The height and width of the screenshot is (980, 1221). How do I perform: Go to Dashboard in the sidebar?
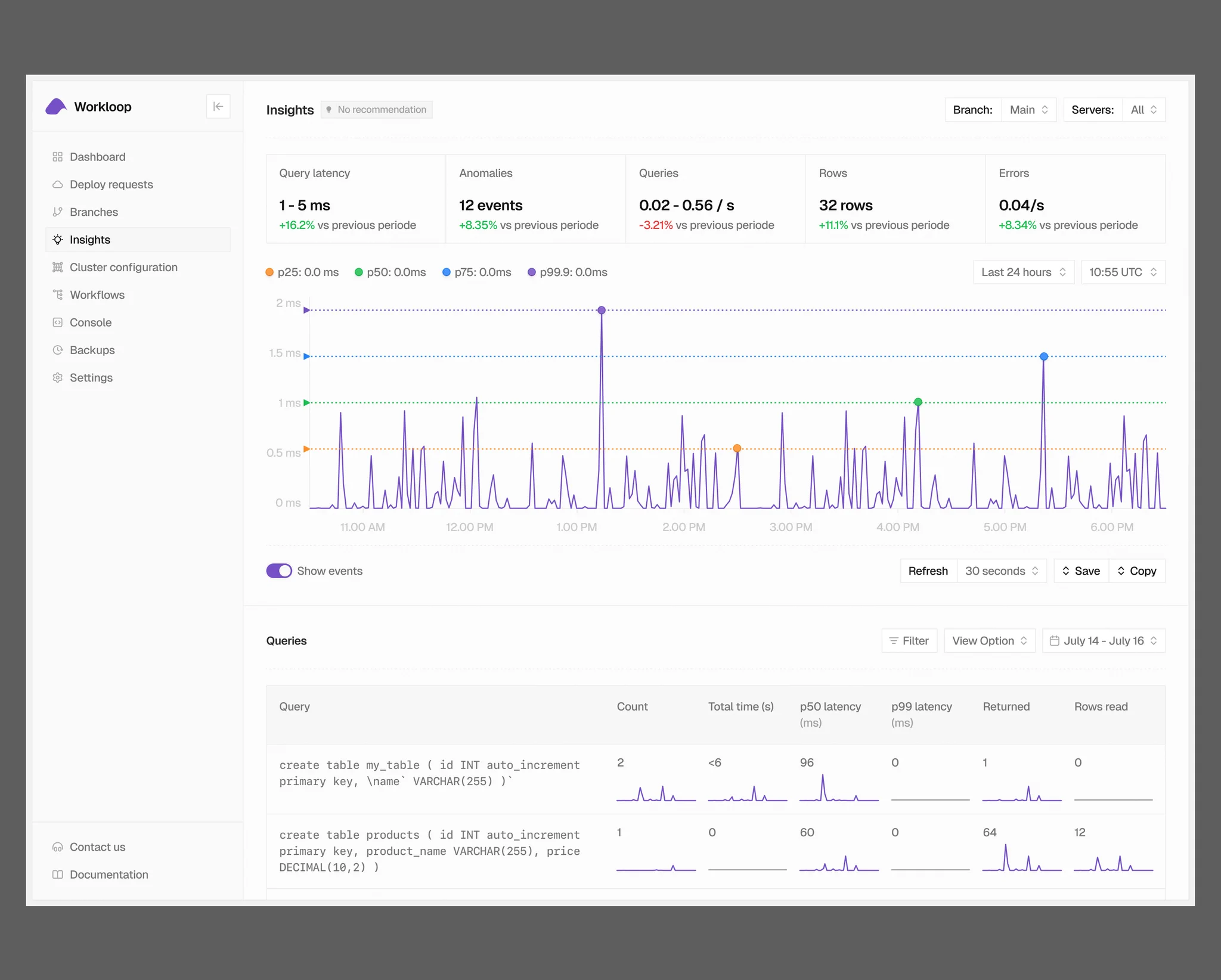coord(138,157)
